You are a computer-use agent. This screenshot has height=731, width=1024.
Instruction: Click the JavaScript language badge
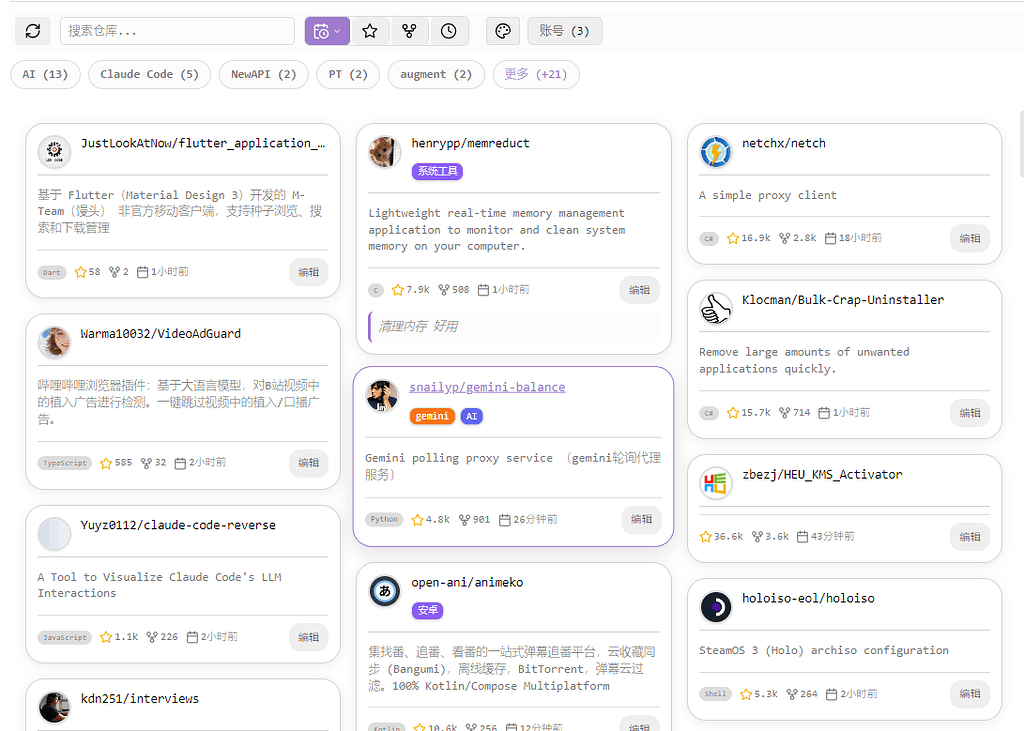pyautogui.click(x=65, y=638)
